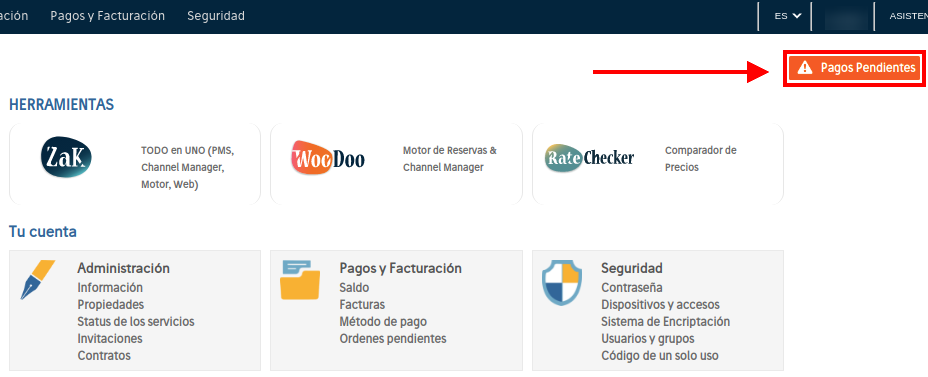This screenshot has height=377, width=928.
Task: Click Comparador de Precios text
Action: (701, 159)
